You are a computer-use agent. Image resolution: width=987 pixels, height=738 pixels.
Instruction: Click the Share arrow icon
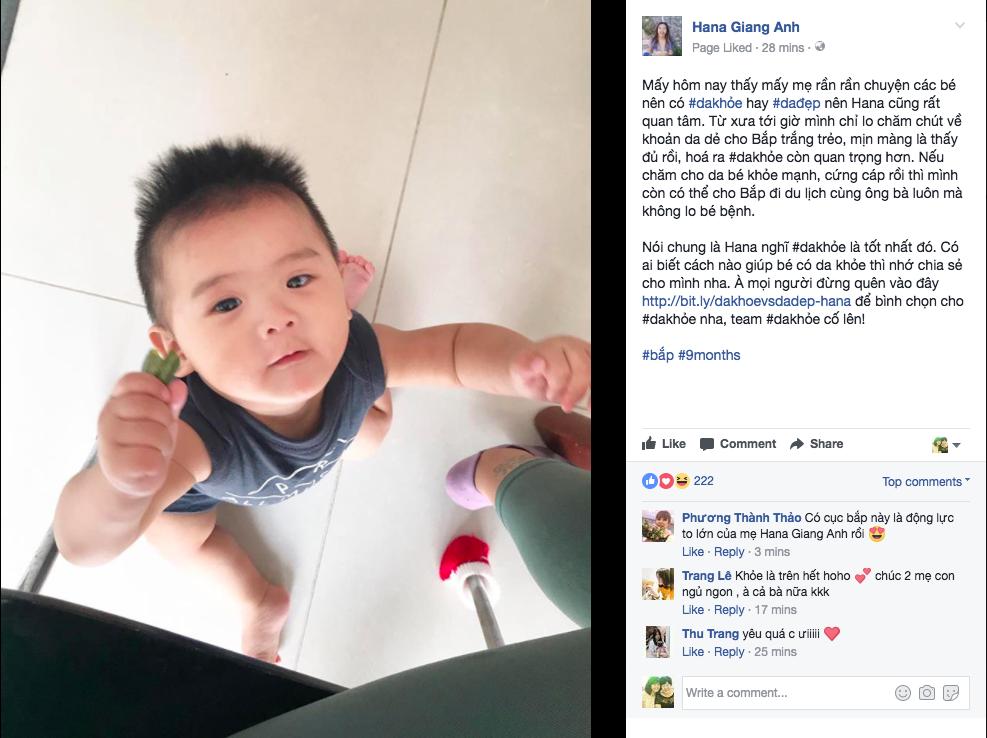point(797,444)
